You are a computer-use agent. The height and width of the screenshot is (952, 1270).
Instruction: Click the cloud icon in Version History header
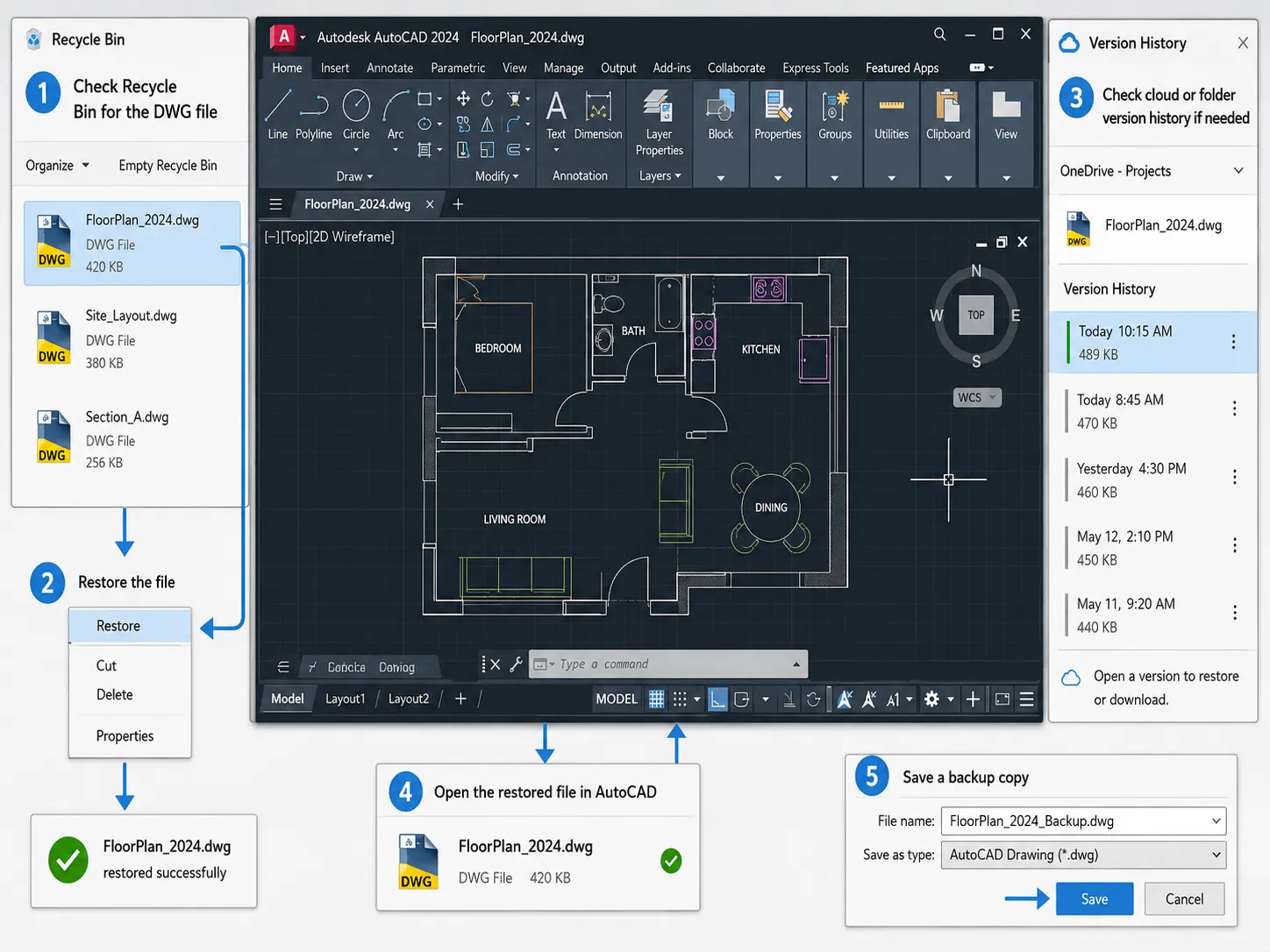click(1069, 43)
